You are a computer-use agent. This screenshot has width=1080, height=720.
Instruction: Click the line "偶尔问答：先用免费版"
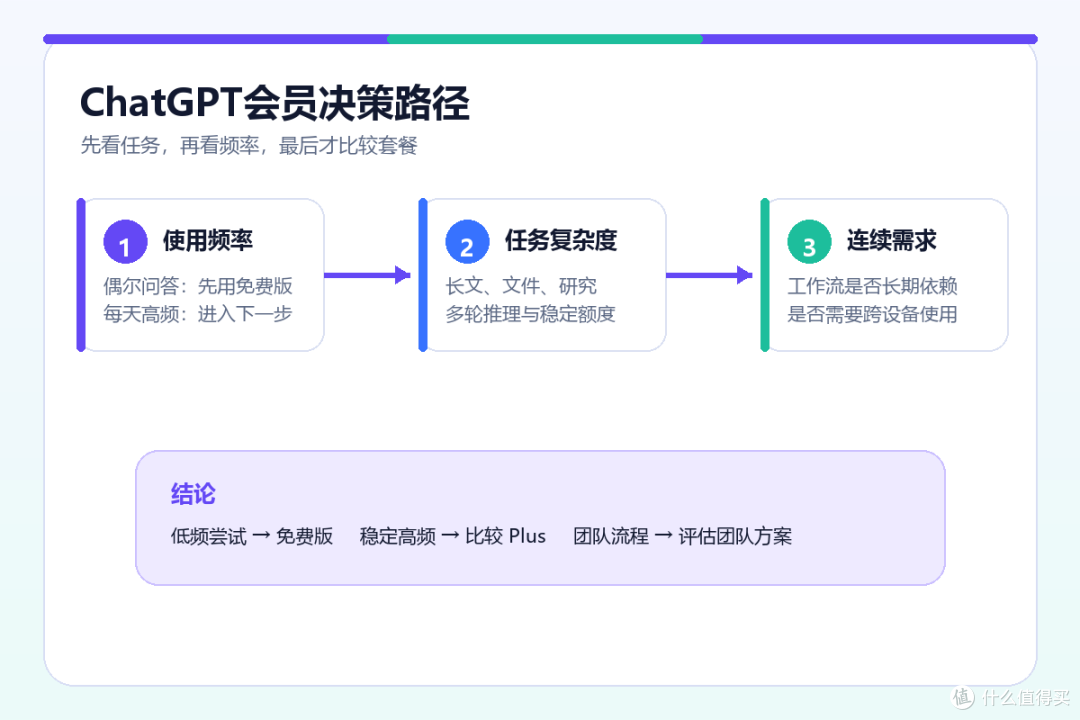click(198, 286)
